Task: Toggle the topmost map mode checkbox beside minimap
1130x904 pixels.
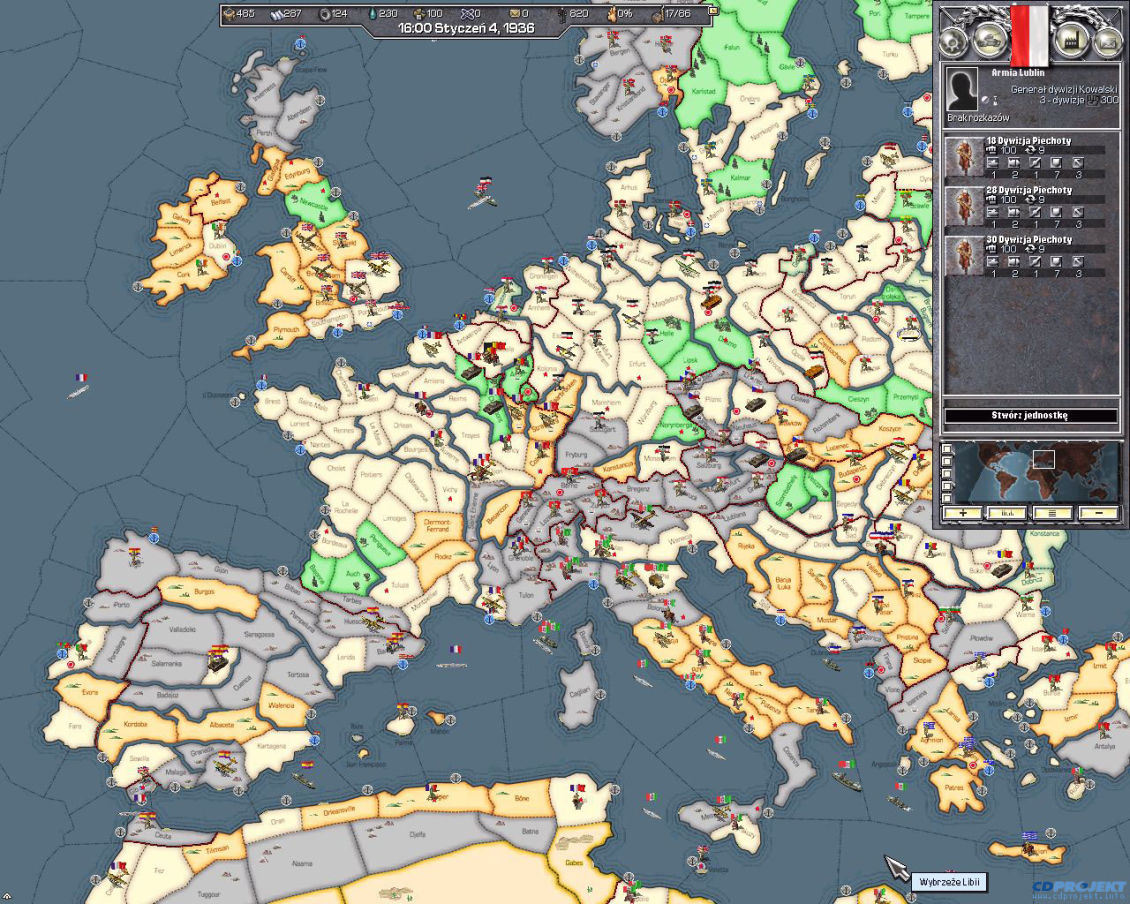Action: (x=947, y=449)
